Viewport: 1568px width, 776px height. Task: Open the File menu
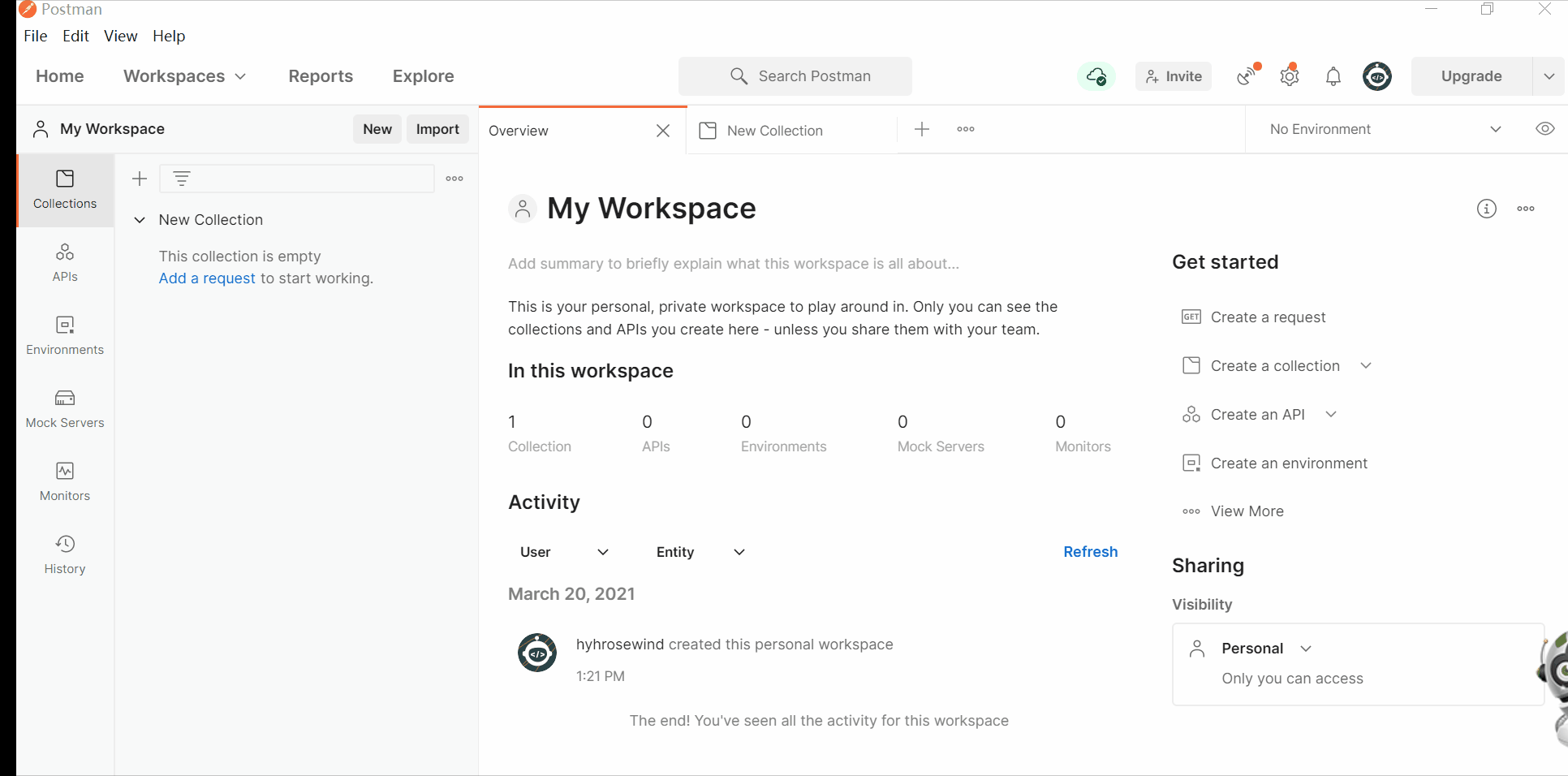[36, 36]
